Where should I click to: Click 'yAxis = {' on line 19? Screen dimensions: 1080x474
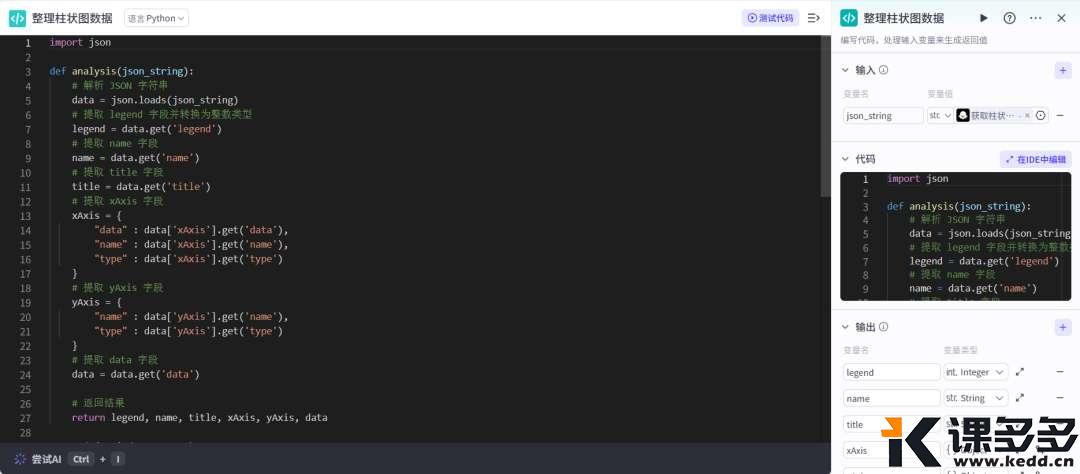[96, 302]
